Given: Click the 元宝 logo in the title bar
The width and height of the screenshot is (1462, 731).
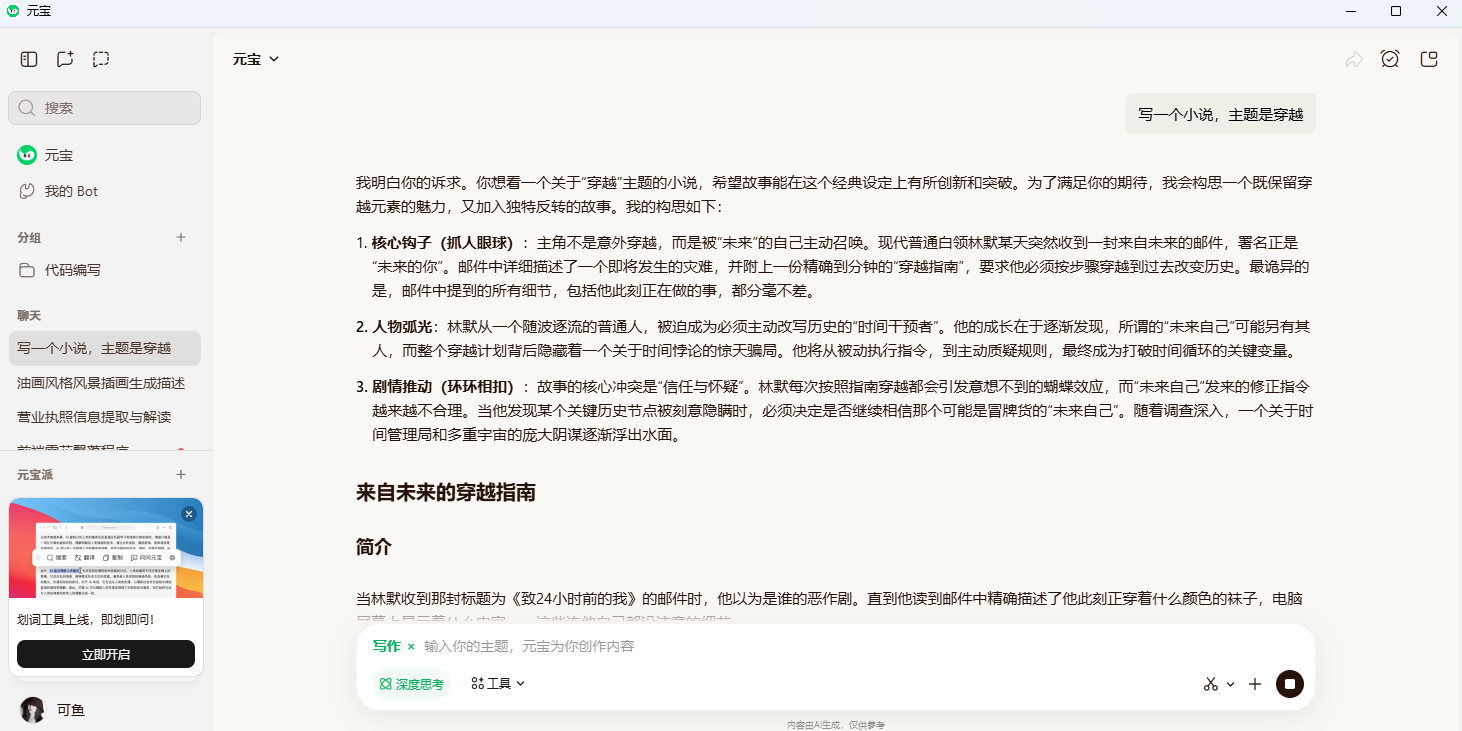Looking at the screenshot, I should pyautogui.click(x=13, y=11).
